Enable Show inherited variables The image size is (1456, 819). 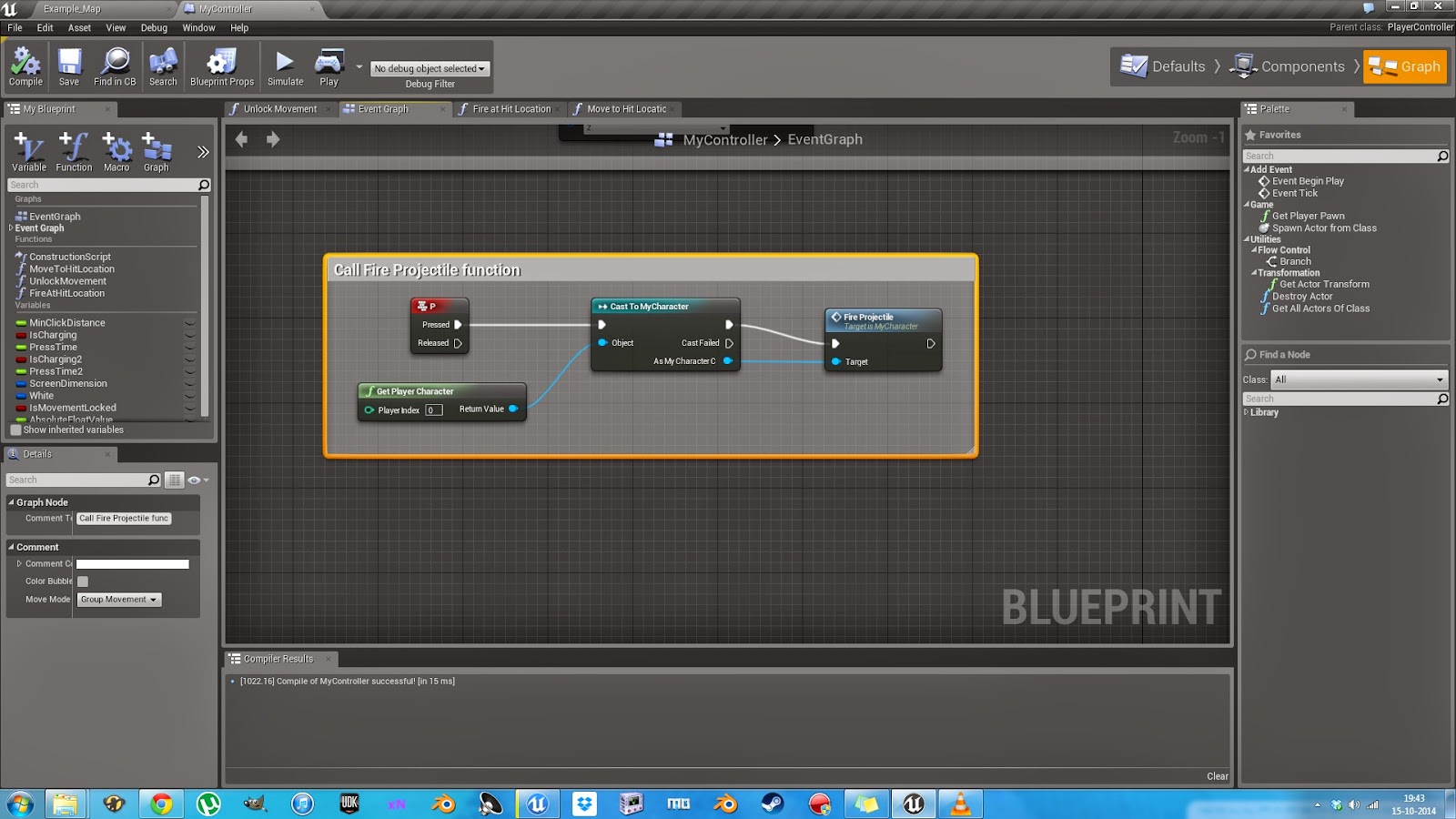pyautogui.click(x=15, y=429)
